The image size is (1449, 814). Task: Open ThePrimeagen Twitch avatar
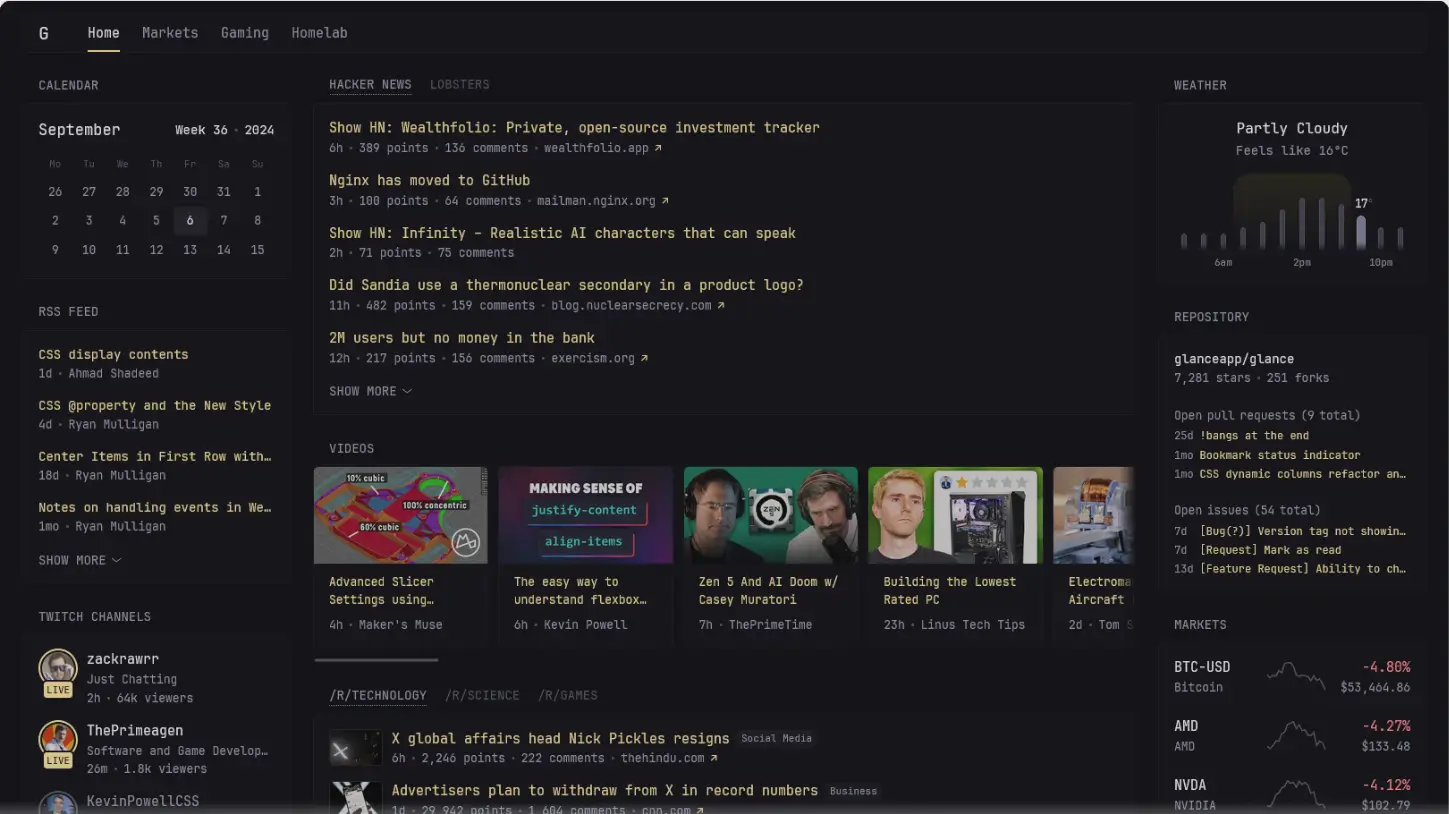click(x=58, y=740)
